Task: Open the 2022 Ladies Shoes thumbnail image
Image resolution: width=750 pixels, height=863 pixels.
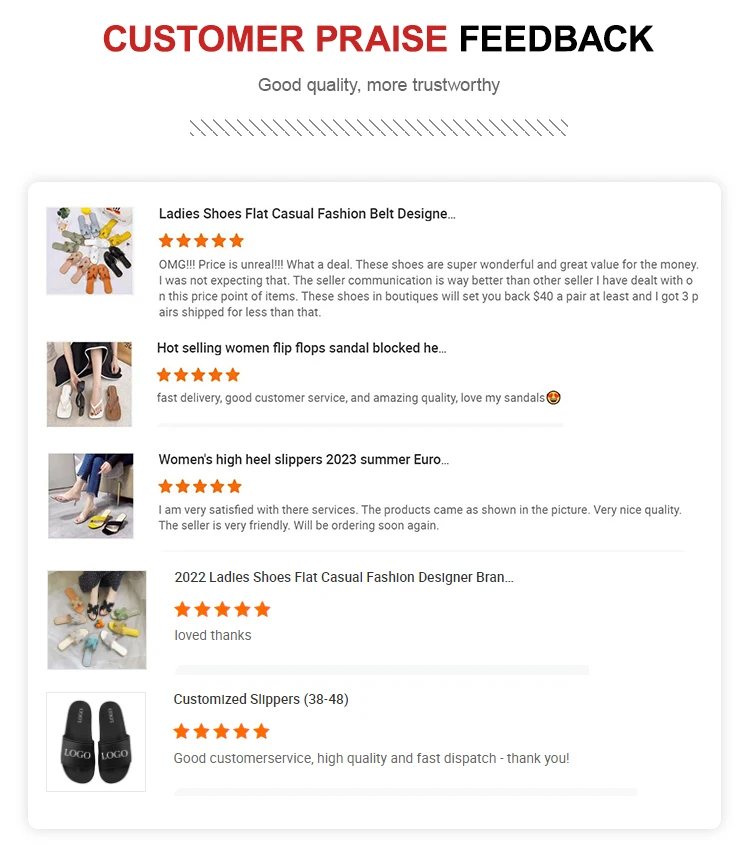Action: (96, 620)
